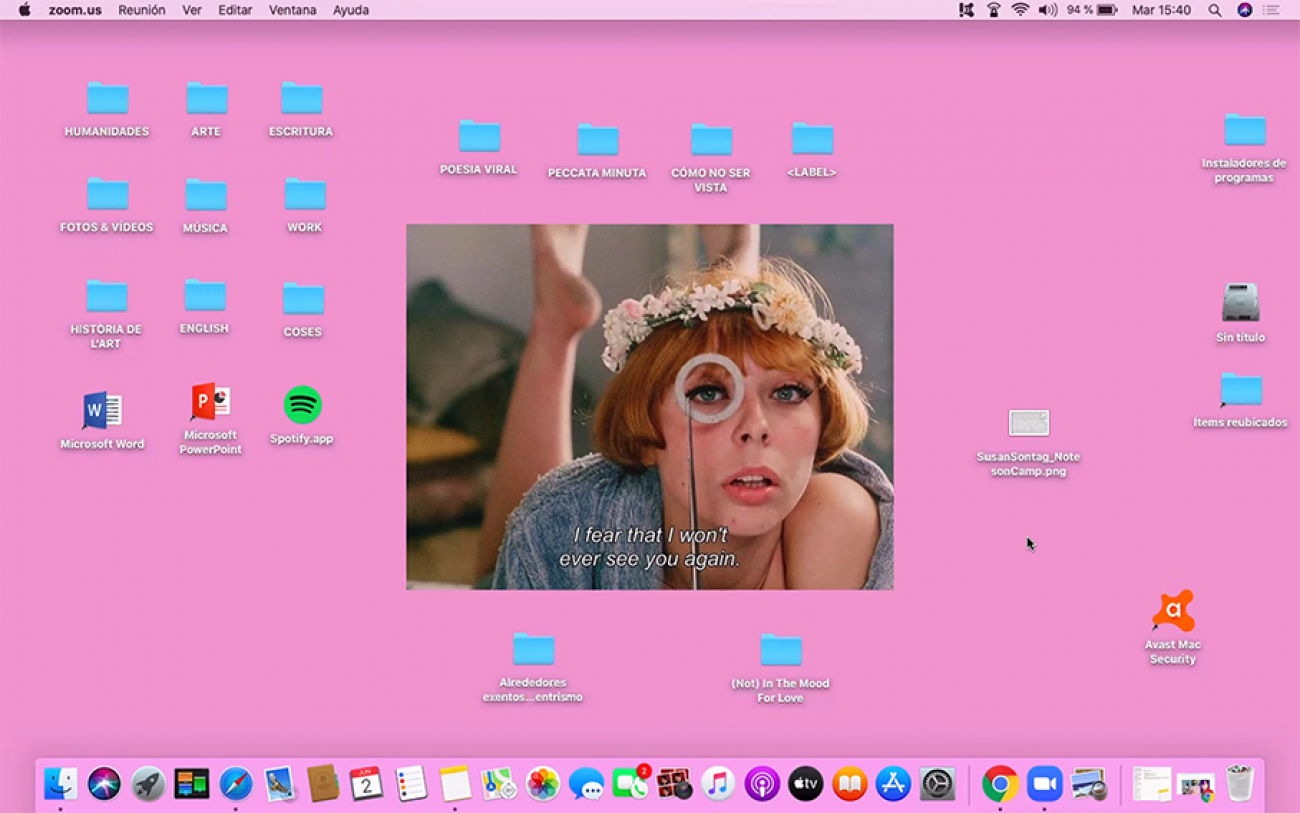Select the PECCATA MINUTA folder
Viewport: 1300px width, 813px height.
click(597, 150)
